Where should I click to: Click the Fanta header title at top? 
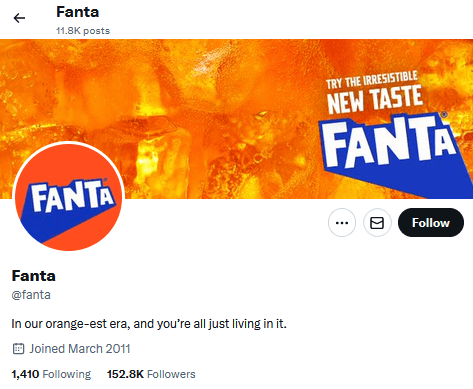pyautogui.click(x=78, y=12)
